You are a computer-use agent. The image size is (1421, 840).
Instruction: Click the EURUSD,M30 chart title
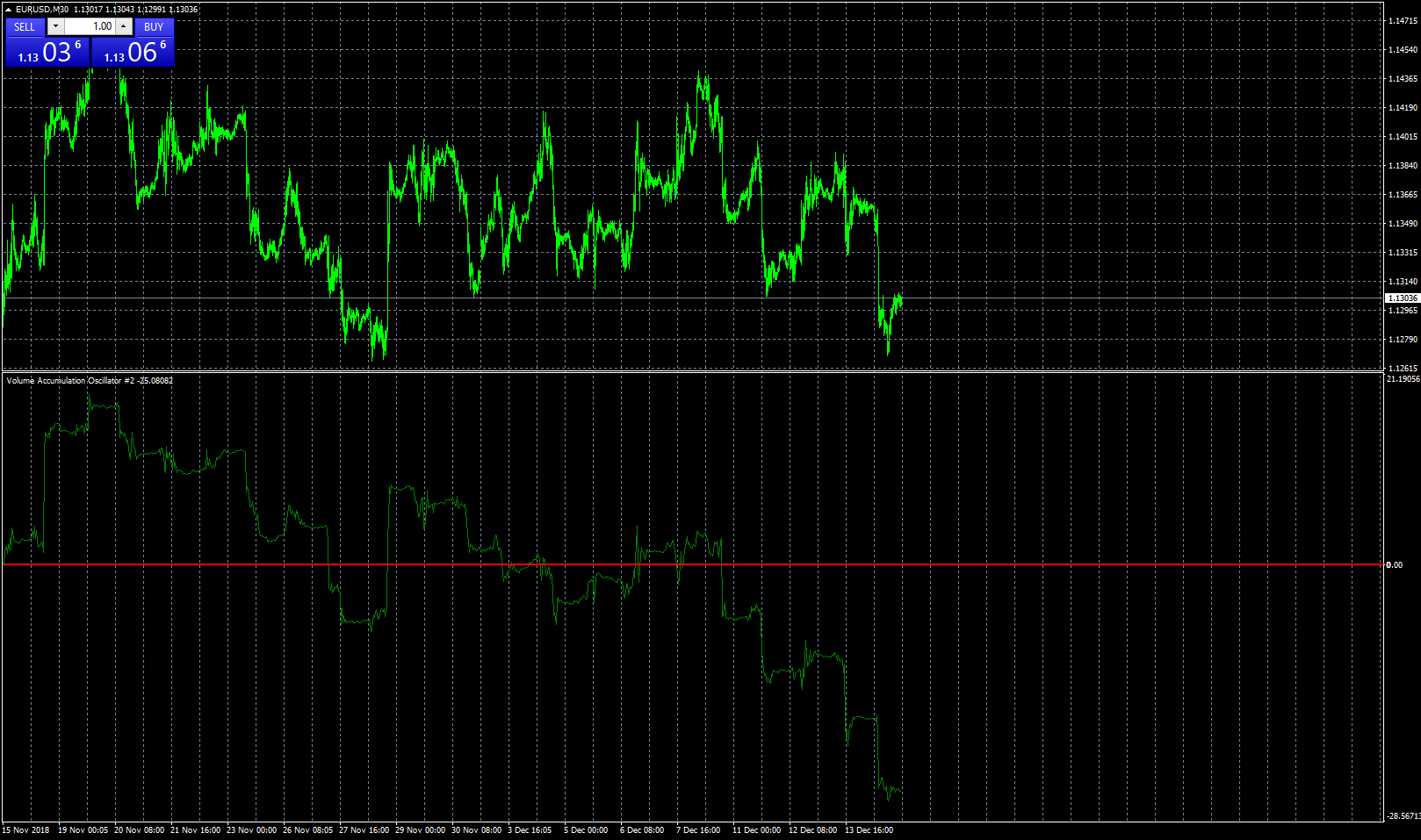(x=42, y=10)
